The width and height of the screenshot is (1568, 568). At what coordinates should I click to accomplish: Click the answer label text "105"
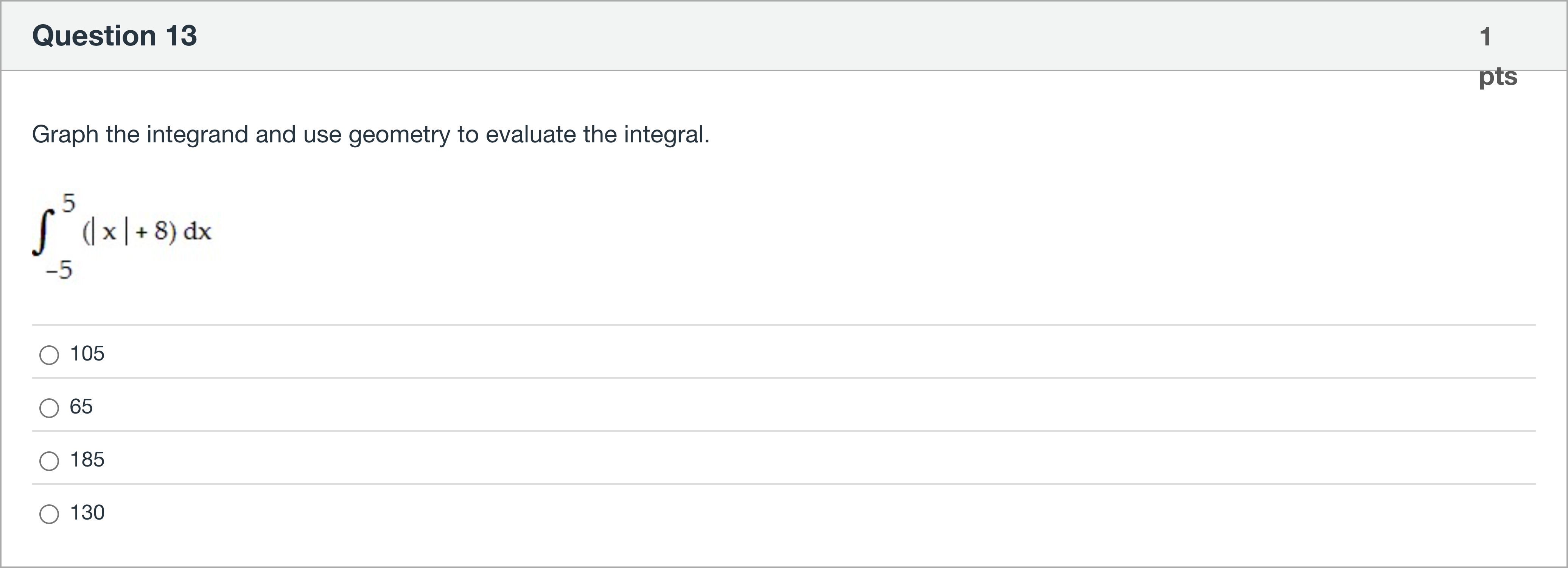(87, 353)
